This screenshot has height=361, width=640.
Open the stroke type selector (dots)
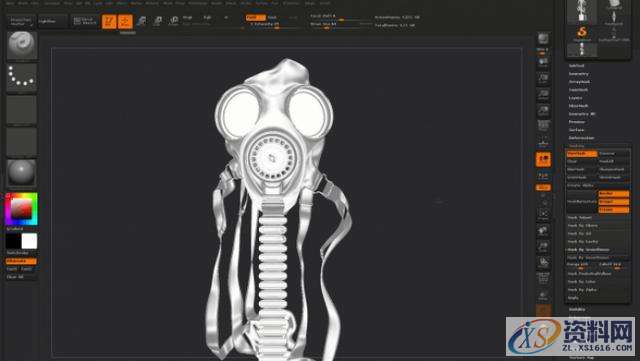pos(22,77)
